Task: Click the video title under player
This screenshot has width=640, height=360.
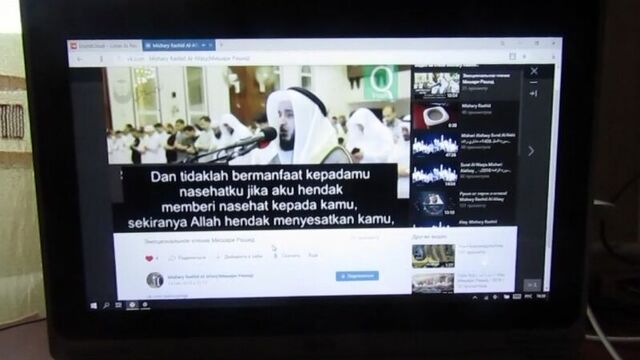Action: 200,241
